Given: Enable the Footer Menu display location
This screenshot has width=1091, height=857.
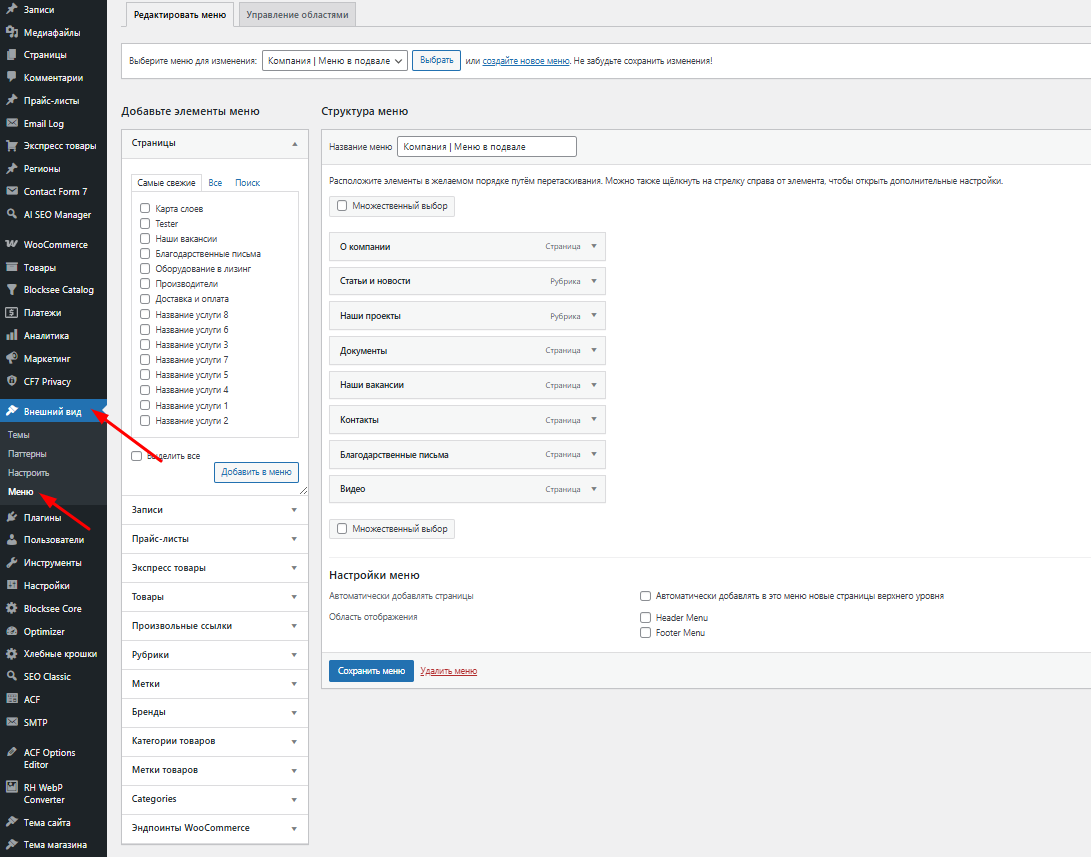Looking at the screenshot, I should 646,633.
